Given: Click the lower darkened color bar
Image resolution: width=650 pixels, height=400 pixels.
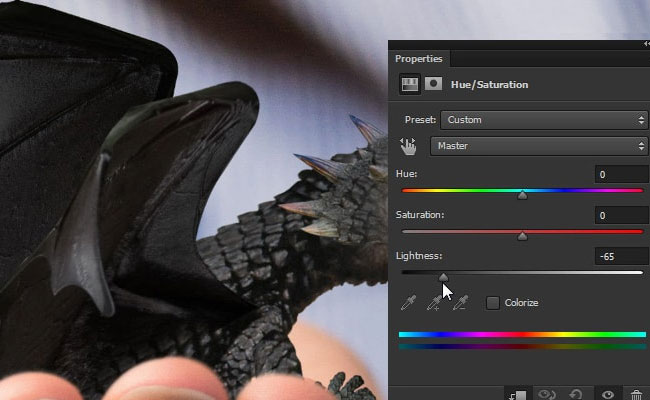Looking at the screenshot, I should pyautogui.click(x=522, y=347).
